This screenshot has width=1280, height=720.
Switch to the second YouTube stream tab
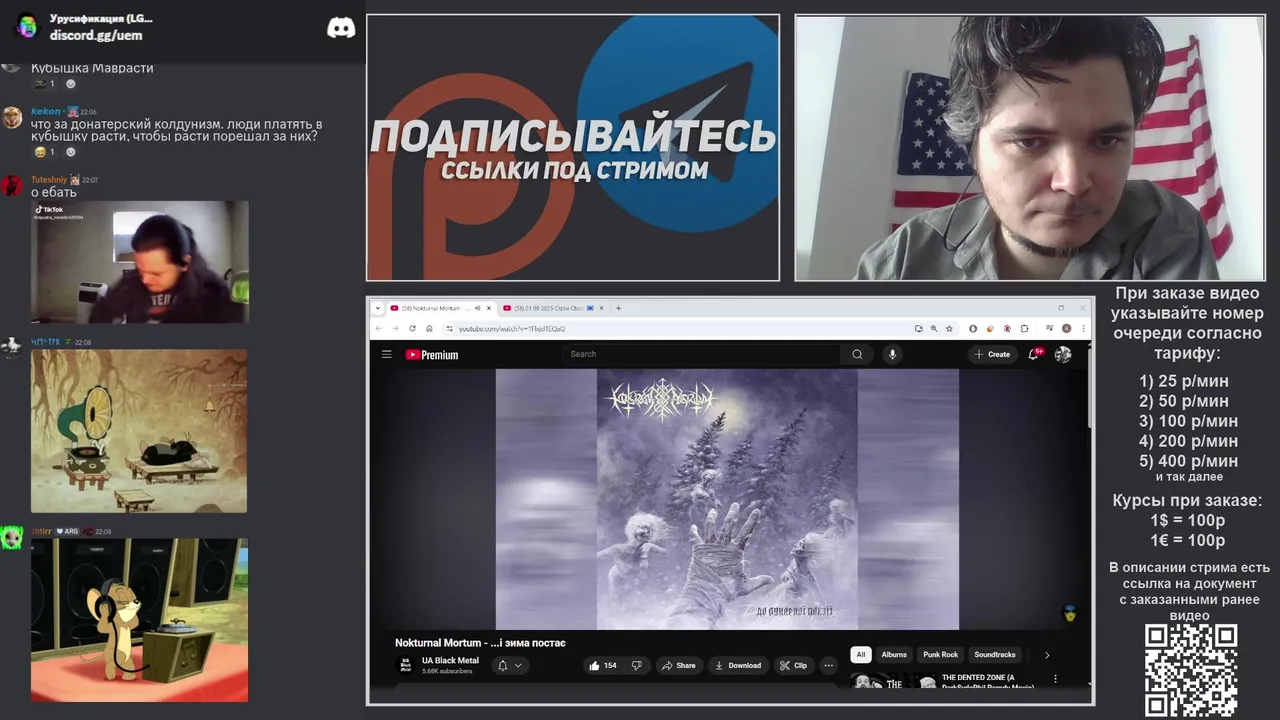tap(551, 308)
